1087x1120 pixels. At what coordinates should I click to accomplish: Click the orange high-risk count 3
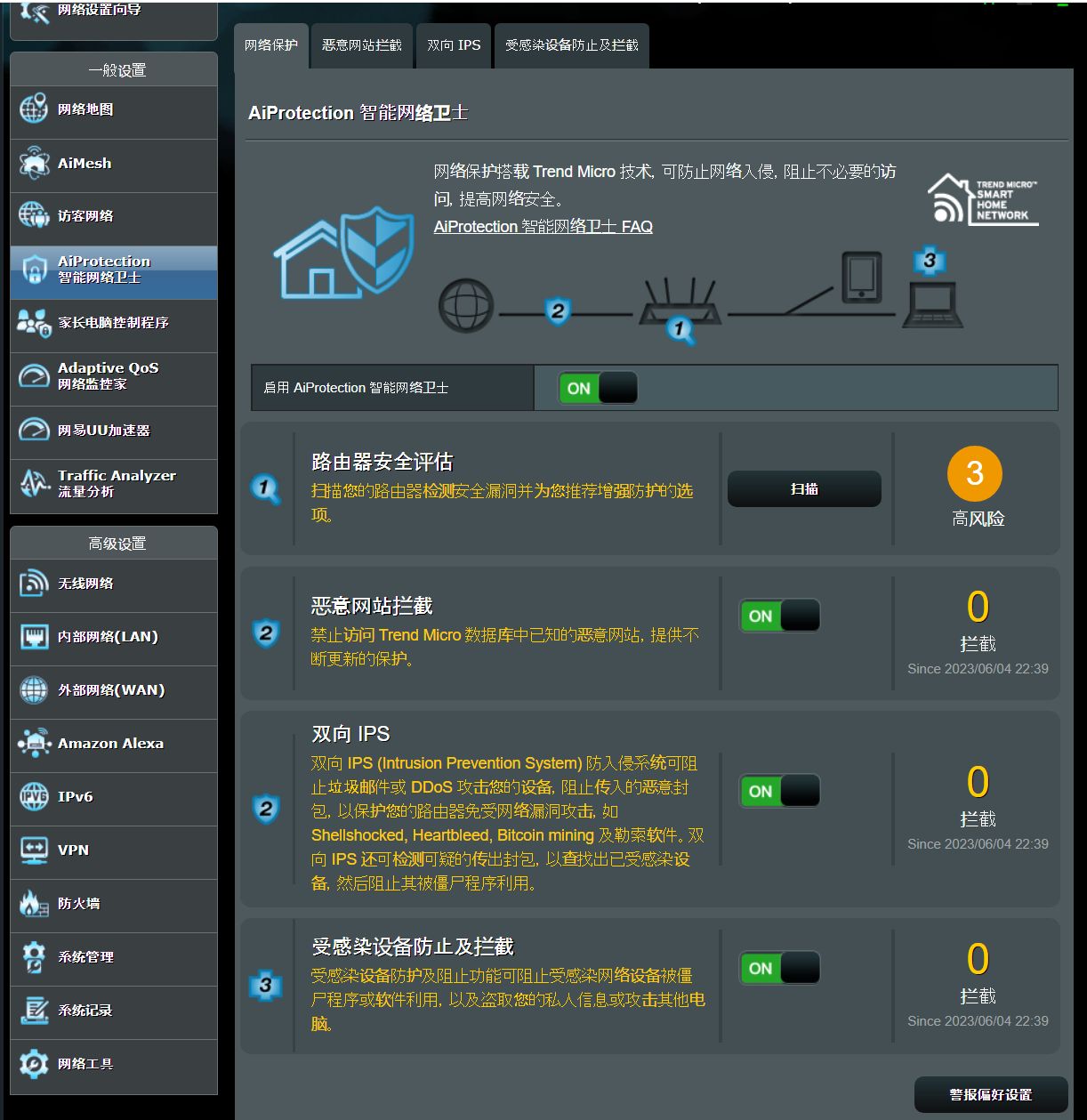point(975,473)
